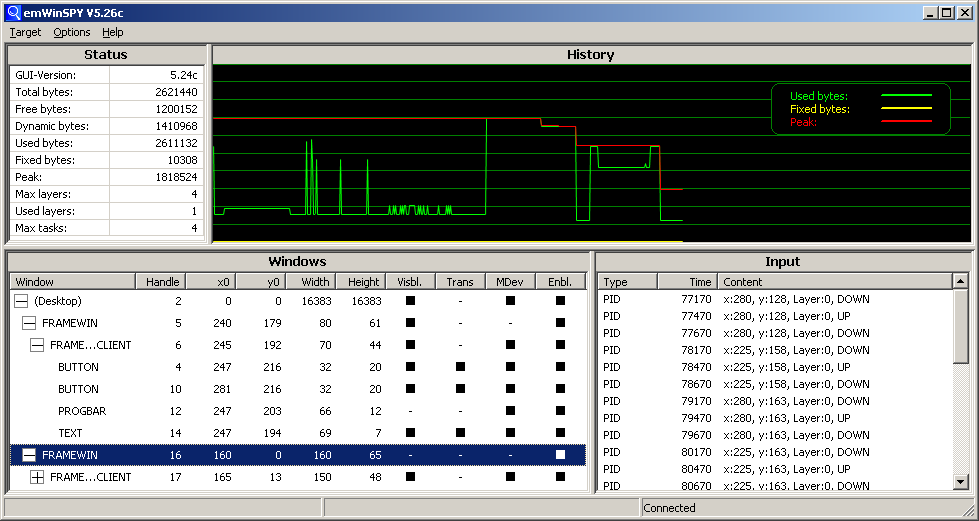Toggle Visbl. marker of (Desktop) row
The width and height of the screenshot is (979, 521).
tap(410, 300)
